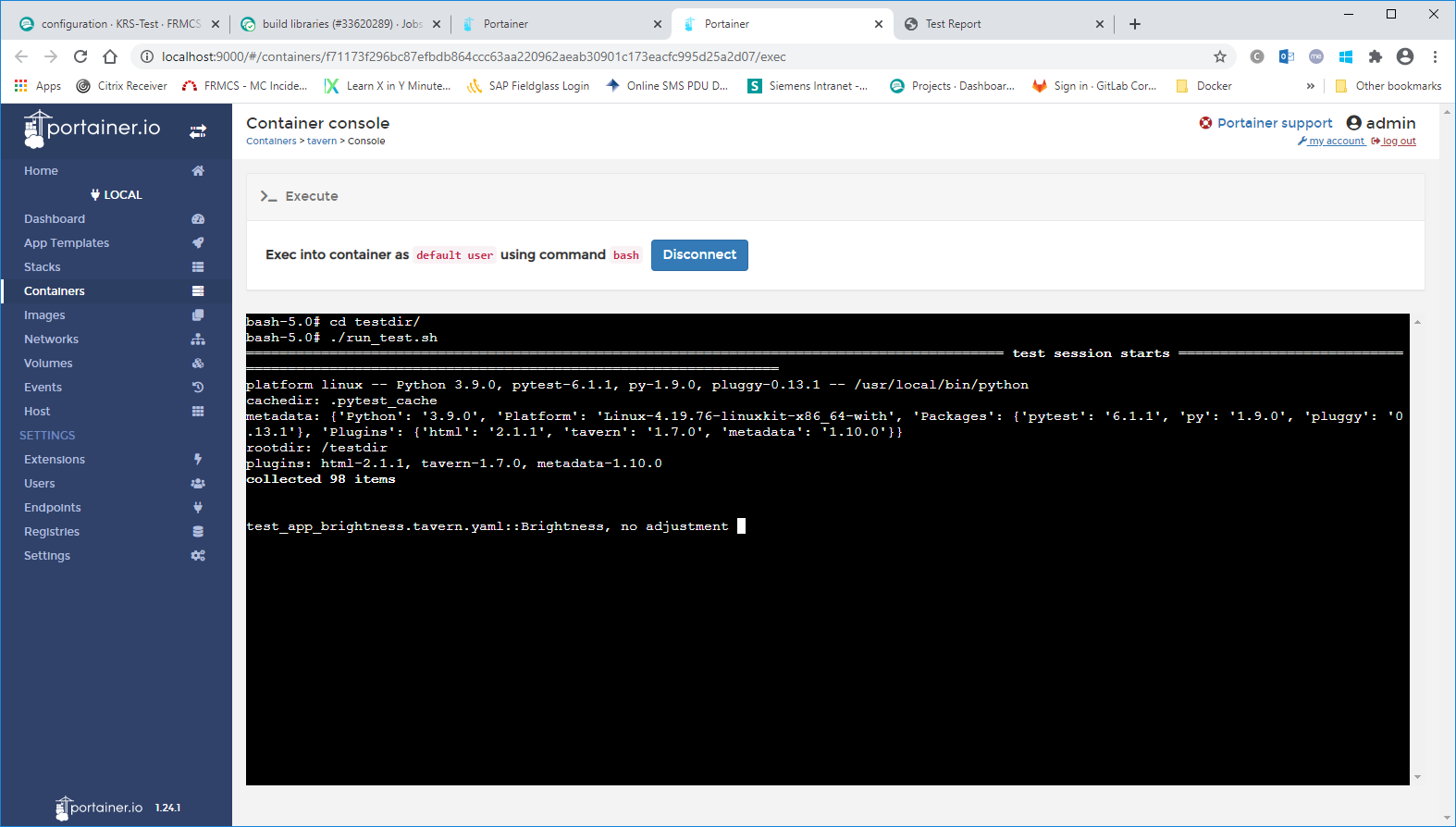1456x827 pixels.
Task: Open the Docker bookmarks folder
Action: (x=1203, y=86)
